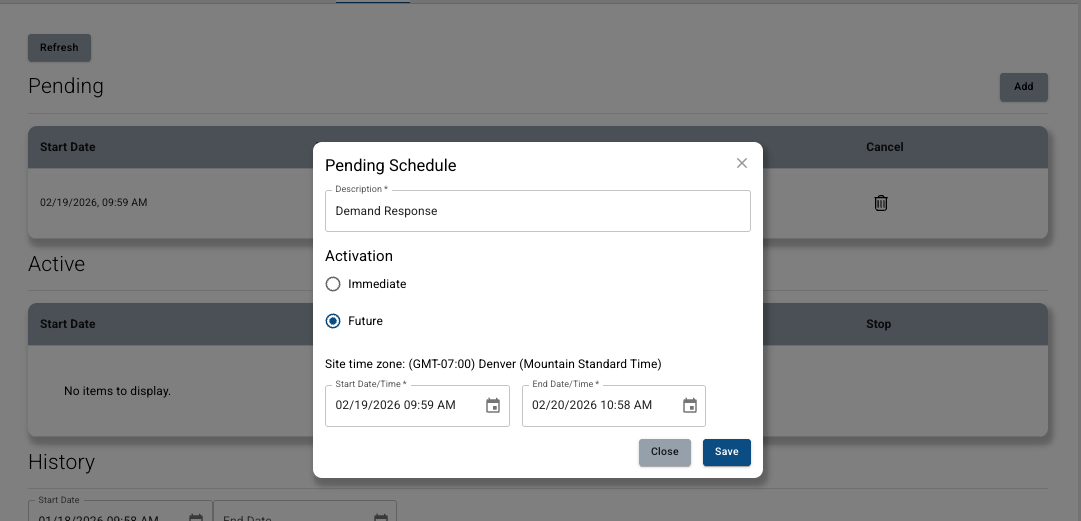Open History Start Date calendar icon
Viewport: 1081px width, 521px height.
click(196, 517)
